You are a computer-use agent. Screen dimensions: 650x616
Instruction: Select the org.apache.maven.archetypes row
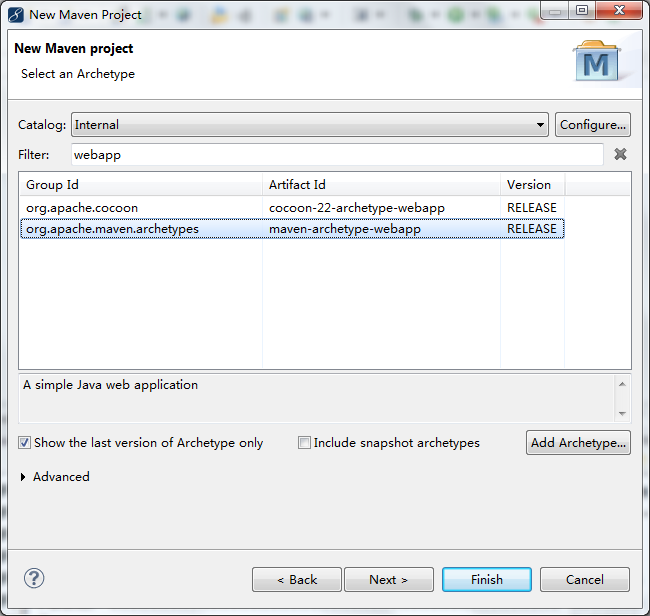coord(292,229)
